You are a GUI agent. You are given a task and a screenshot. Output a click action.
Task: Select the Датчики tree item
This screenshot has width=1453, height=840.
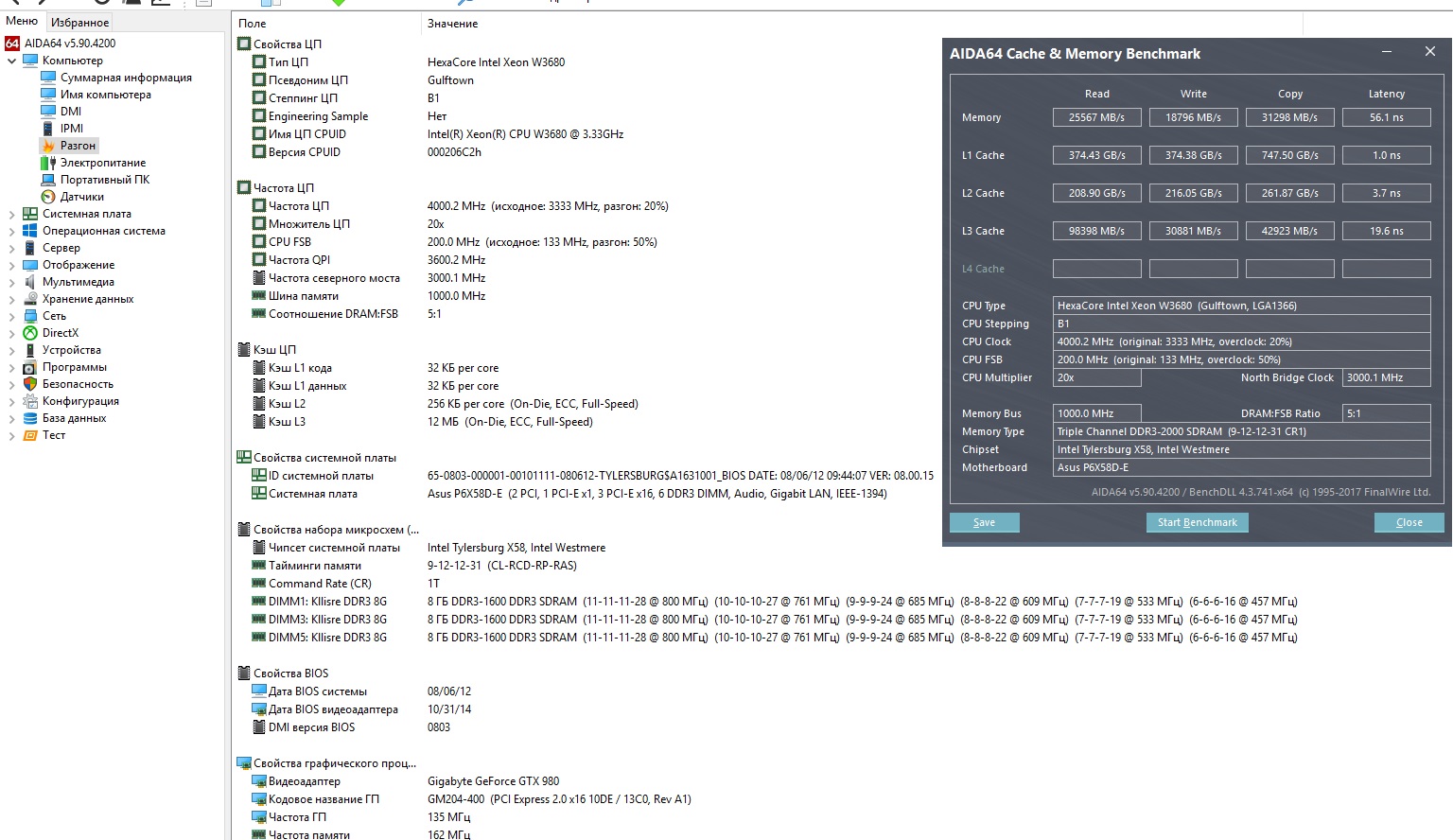[x=82, y=197]
